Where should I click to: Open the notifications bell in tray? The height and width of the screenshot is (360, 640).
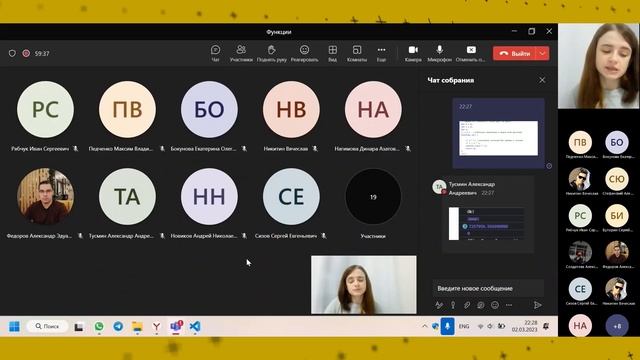point(546,326)
